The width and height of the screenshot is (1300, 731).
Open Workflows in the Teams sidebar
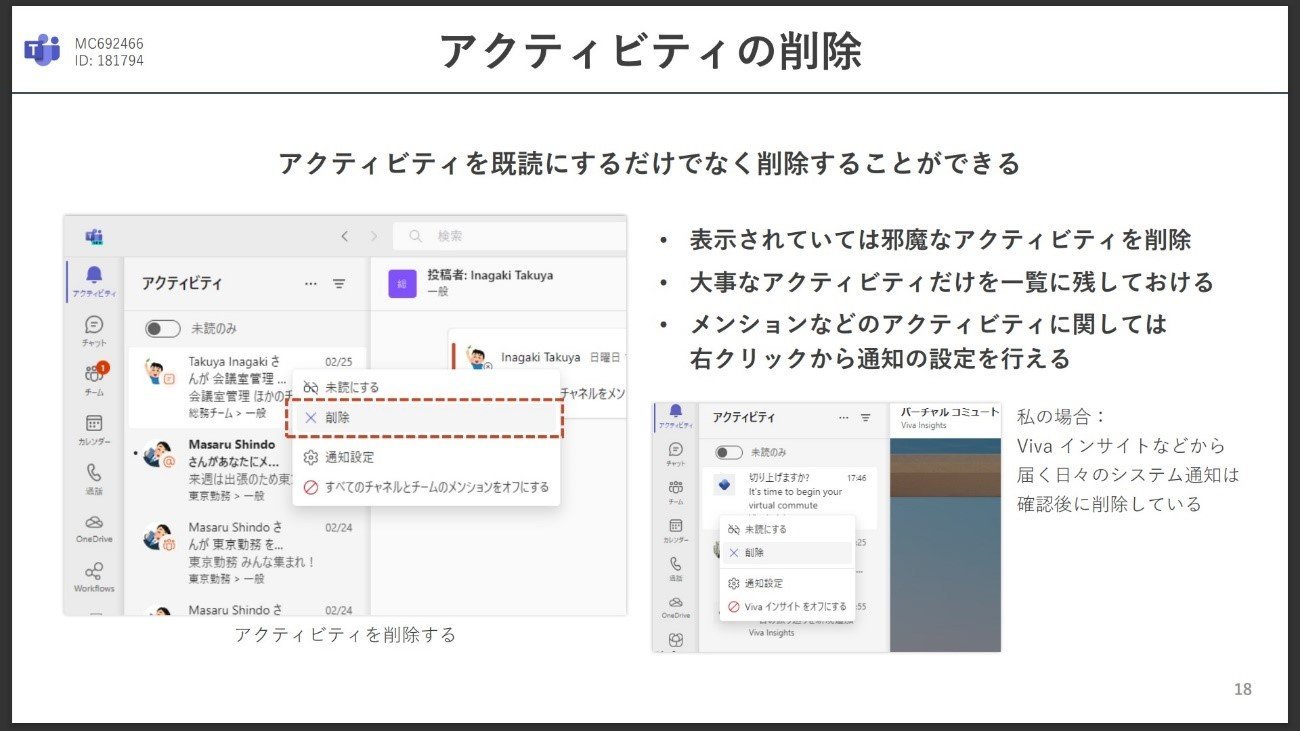(94, 577)
